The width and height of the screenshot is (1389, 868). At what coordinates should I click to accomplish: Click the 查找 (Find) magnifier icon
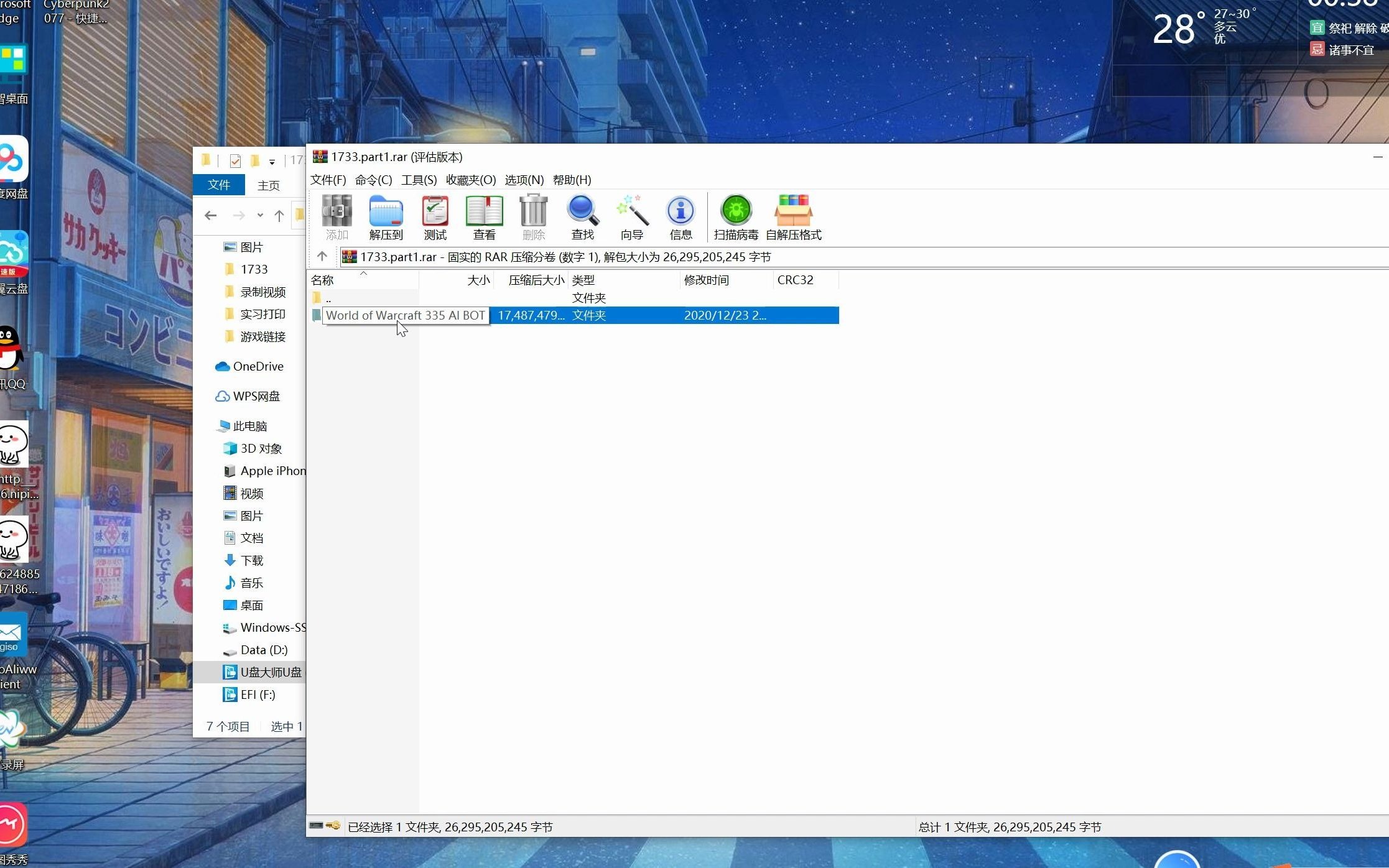(x=582, y=217)
